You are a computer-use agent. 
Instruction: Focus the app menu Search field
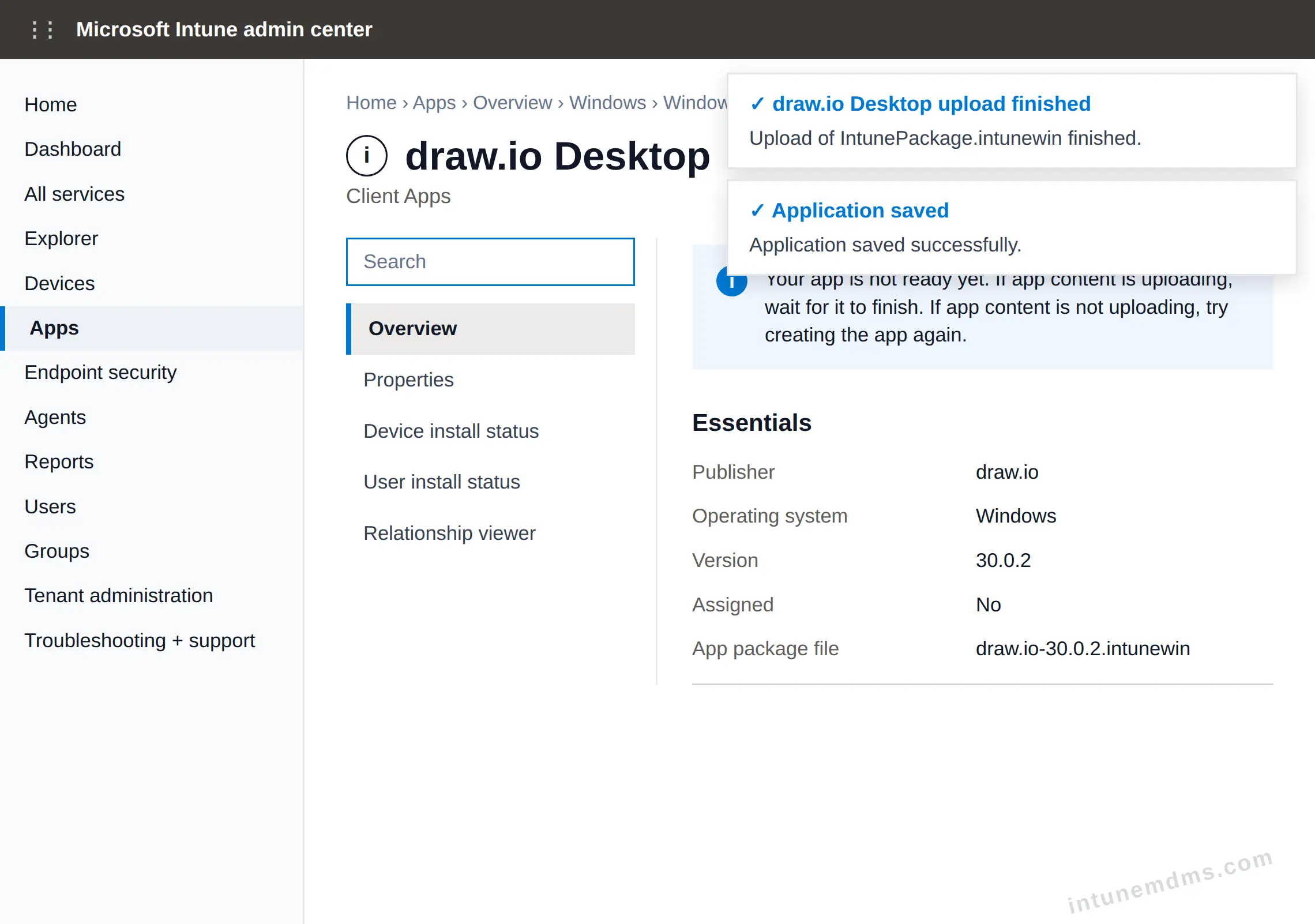pos(490,262)
